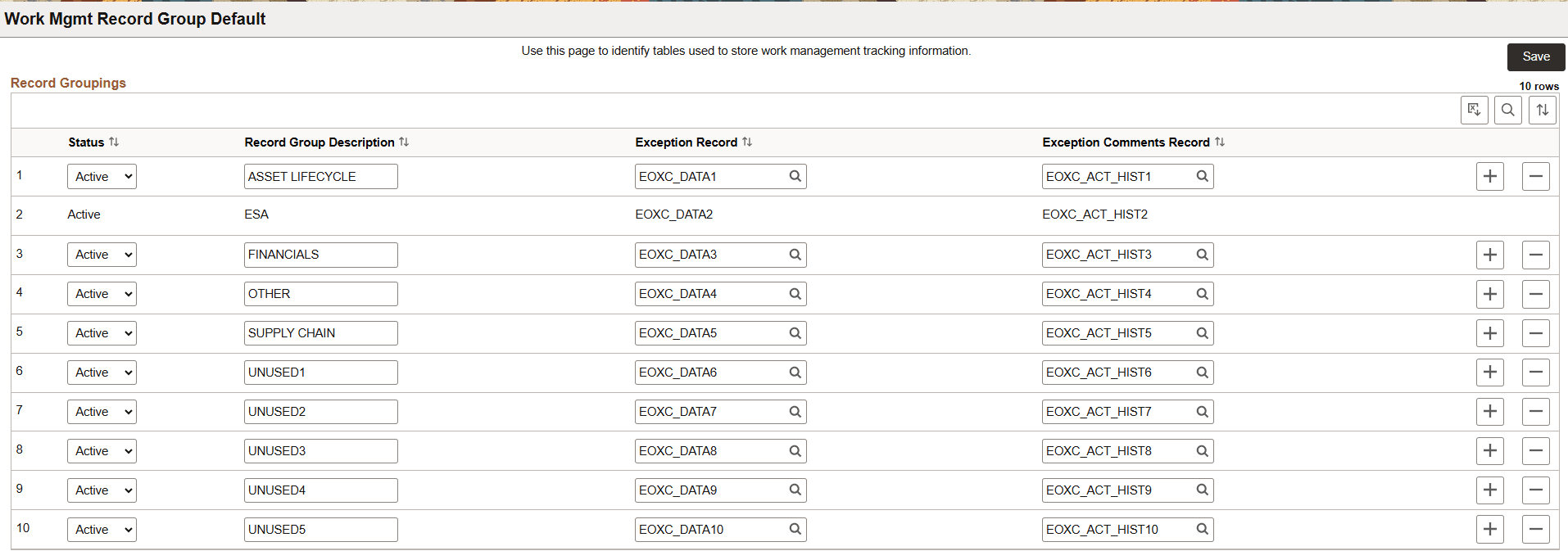Open the lookup for EOXC_ACT_HIST5
The image size is (1568, 551).
click(x=1202, y=332)
